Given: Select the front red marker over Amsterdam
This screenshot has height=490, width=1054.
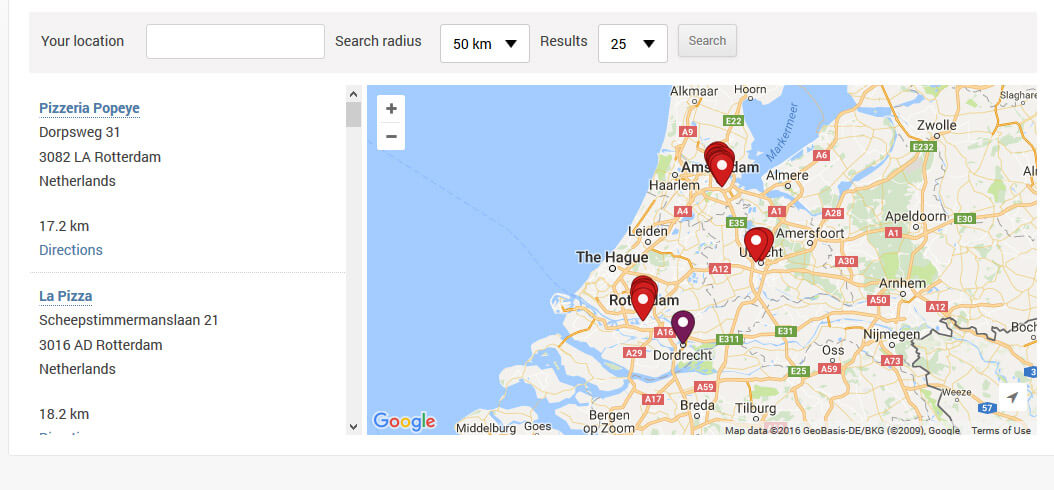Looking at the screenshot, I should pos(722,171).
